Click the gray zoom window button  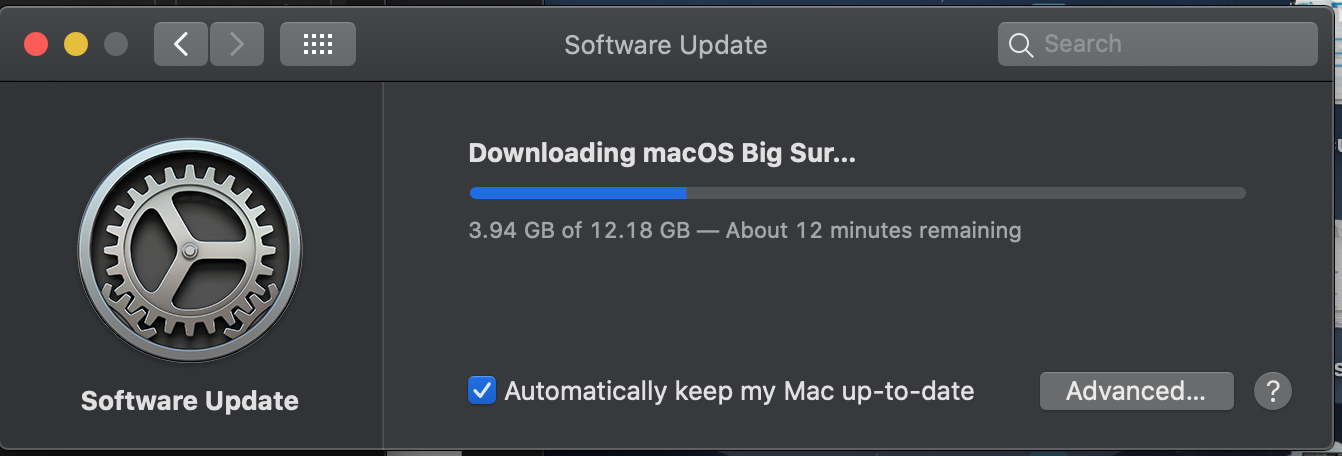116,44
